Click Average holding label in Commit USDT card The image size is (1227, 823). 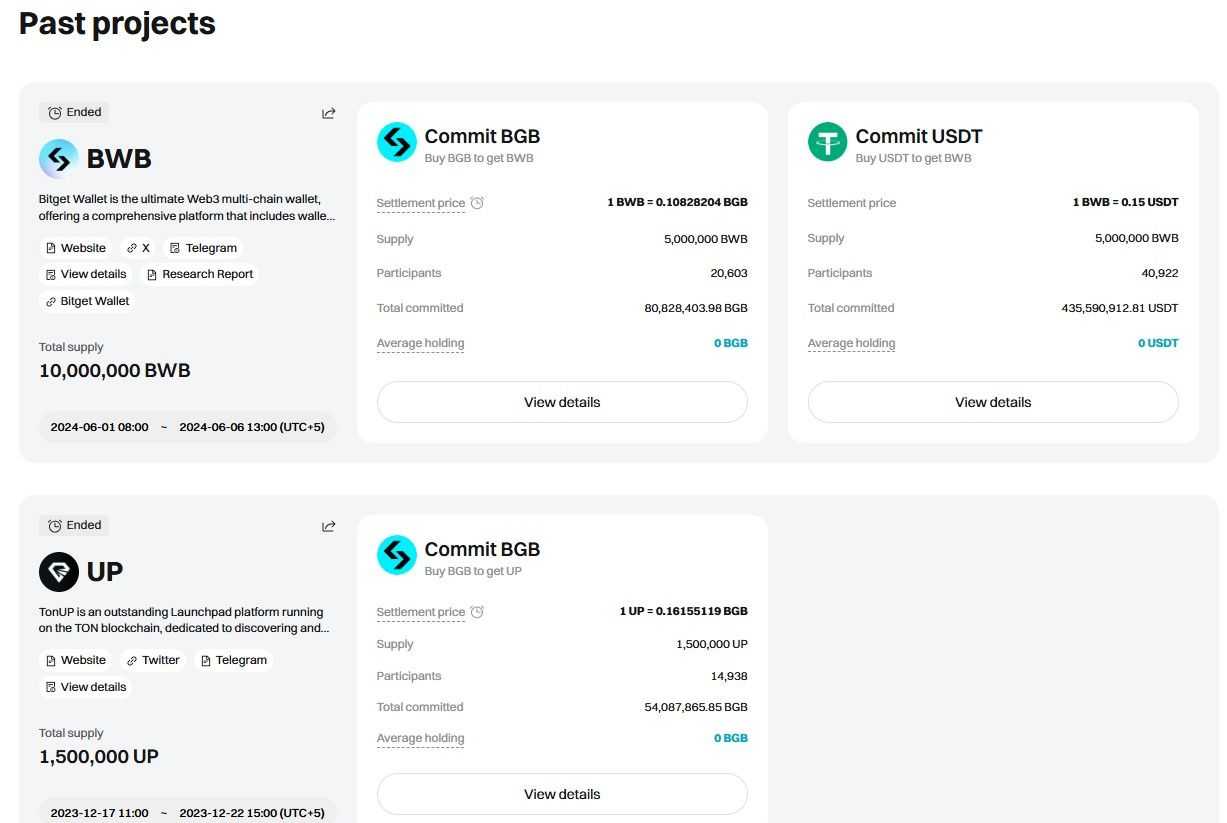[851, 343]
